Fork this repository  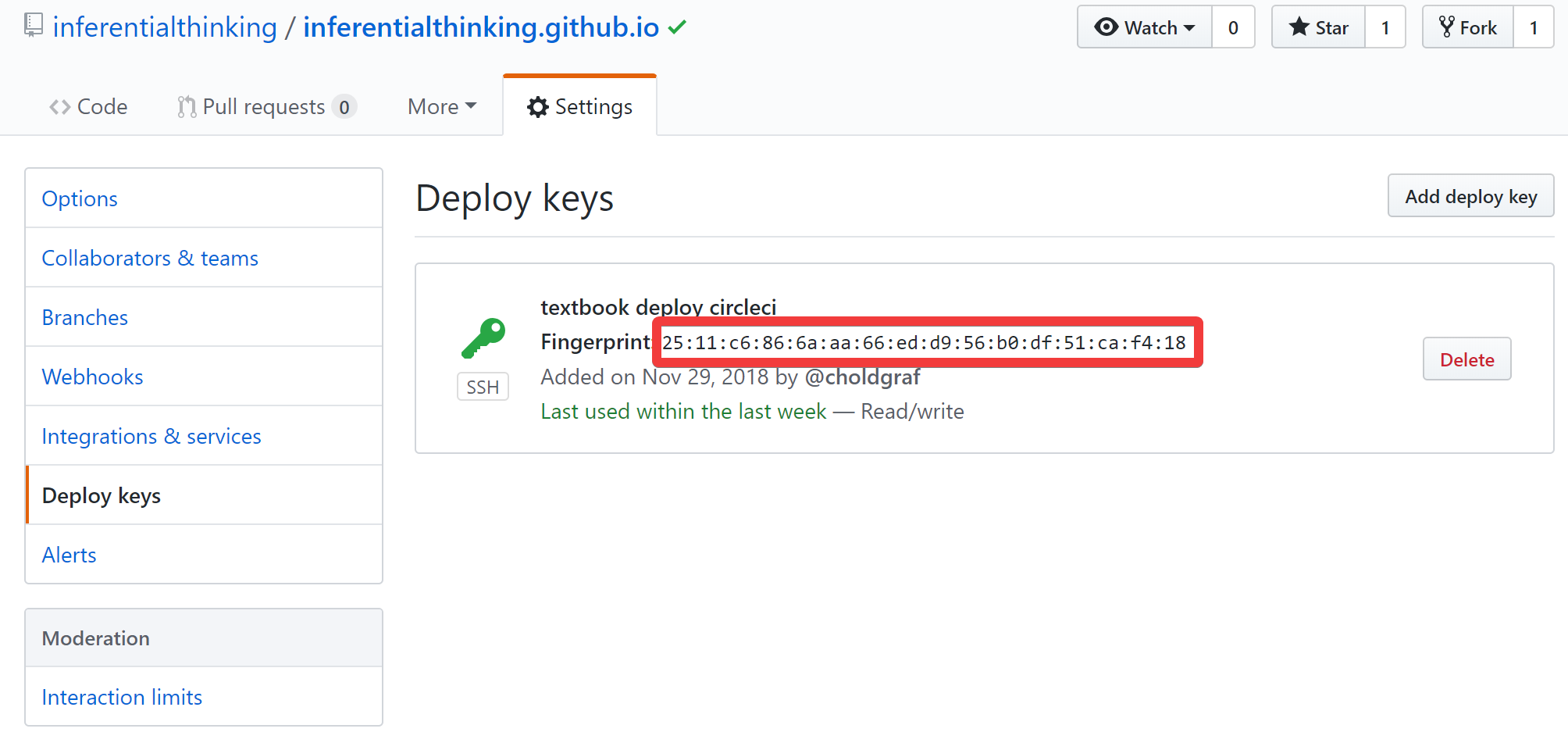point(1468,27)
